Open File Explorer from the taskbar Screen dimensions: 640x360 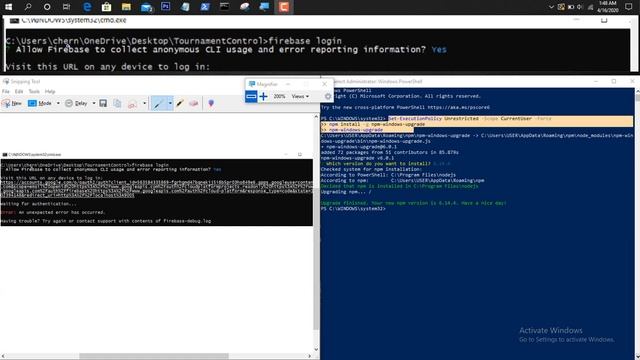[x=126, y=7]
